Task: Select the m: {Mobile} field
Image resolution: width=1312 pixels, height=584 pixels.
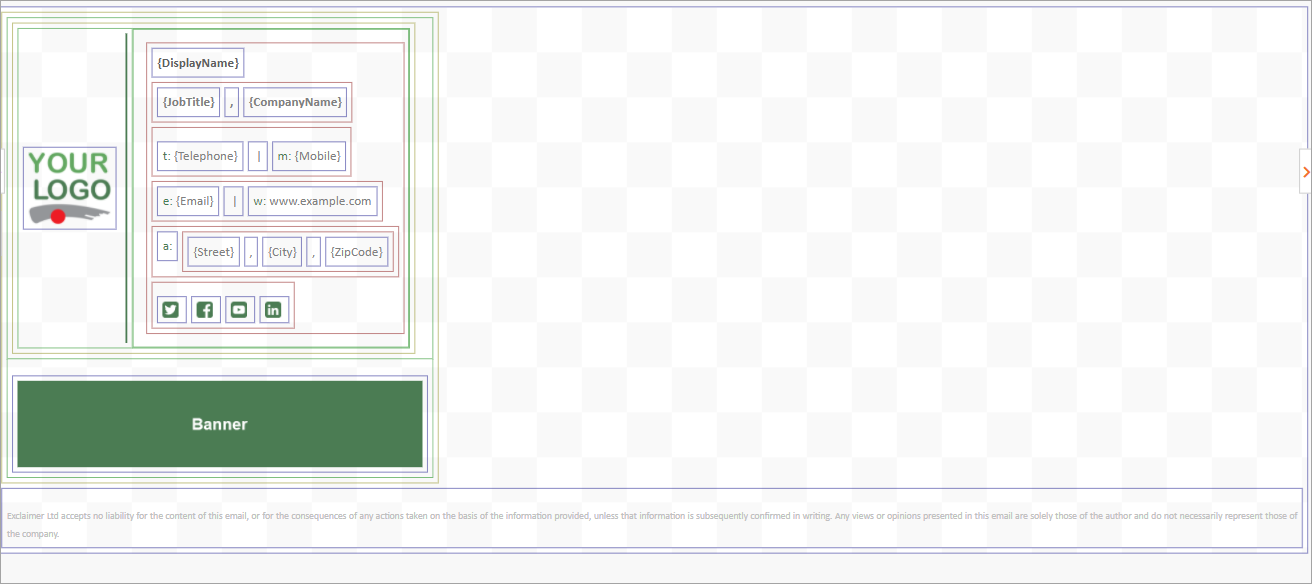Action: pos(309,156)
